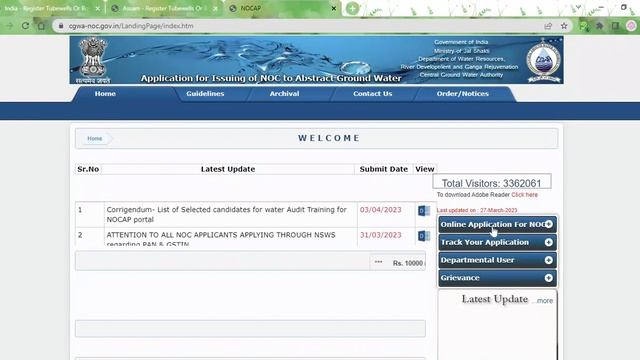Open the Order/Notices menu
Image resolution: width=640 pixels, height=360 pixels.
[462, 93]
